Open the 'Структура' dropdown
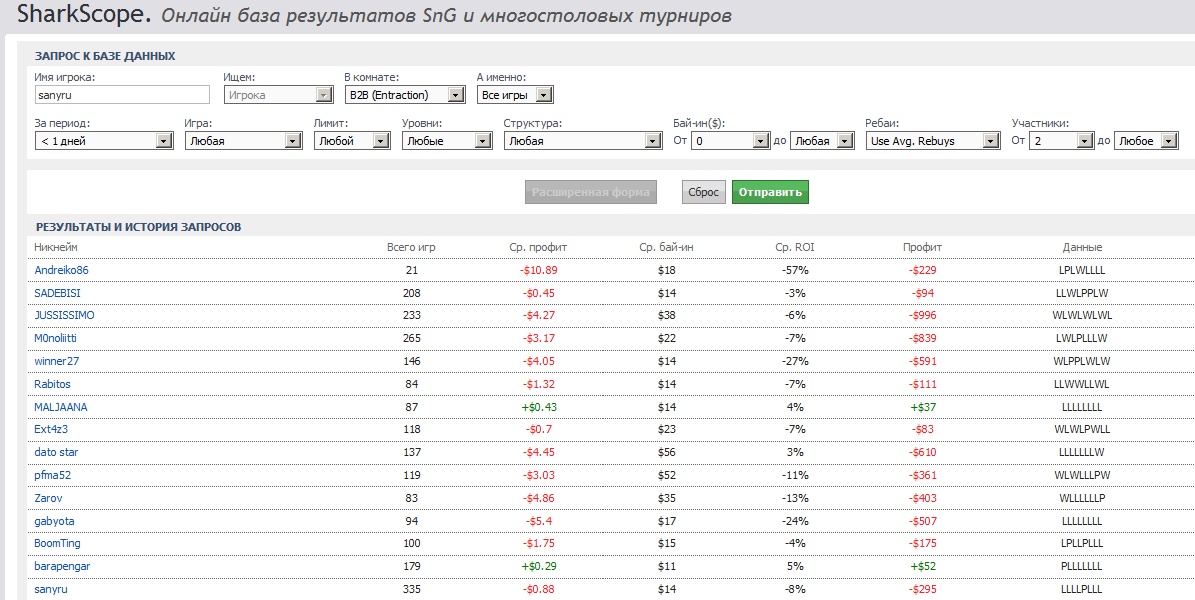This screenshot has width=1195, height=600. click(582, 141)
